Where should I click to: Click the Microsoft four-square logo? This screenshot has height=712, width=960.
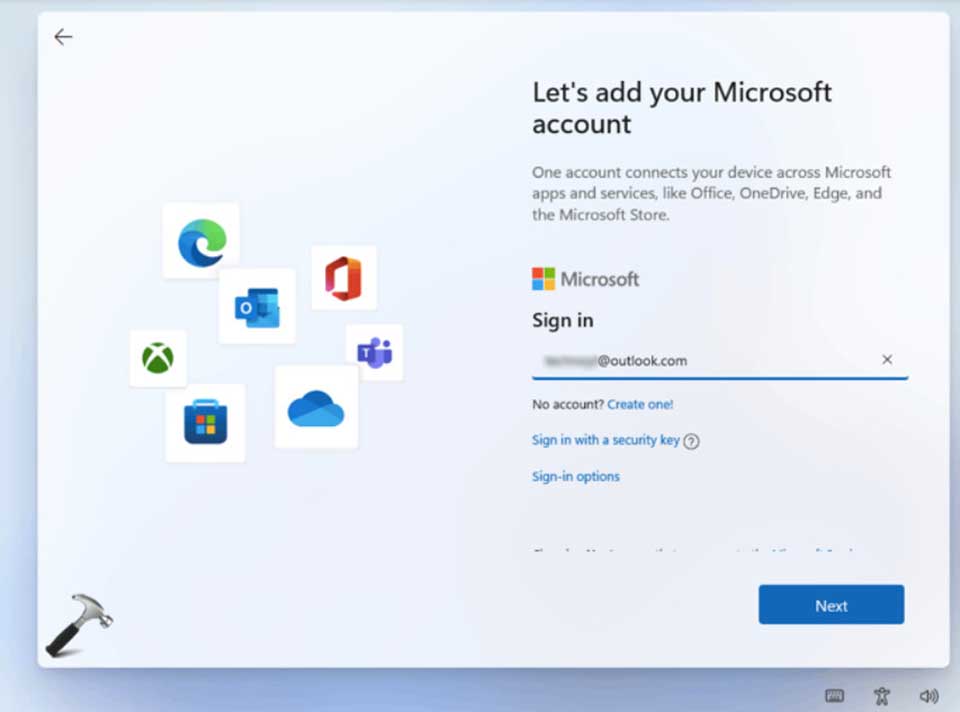pyautogui.click(x=542, y=279)
